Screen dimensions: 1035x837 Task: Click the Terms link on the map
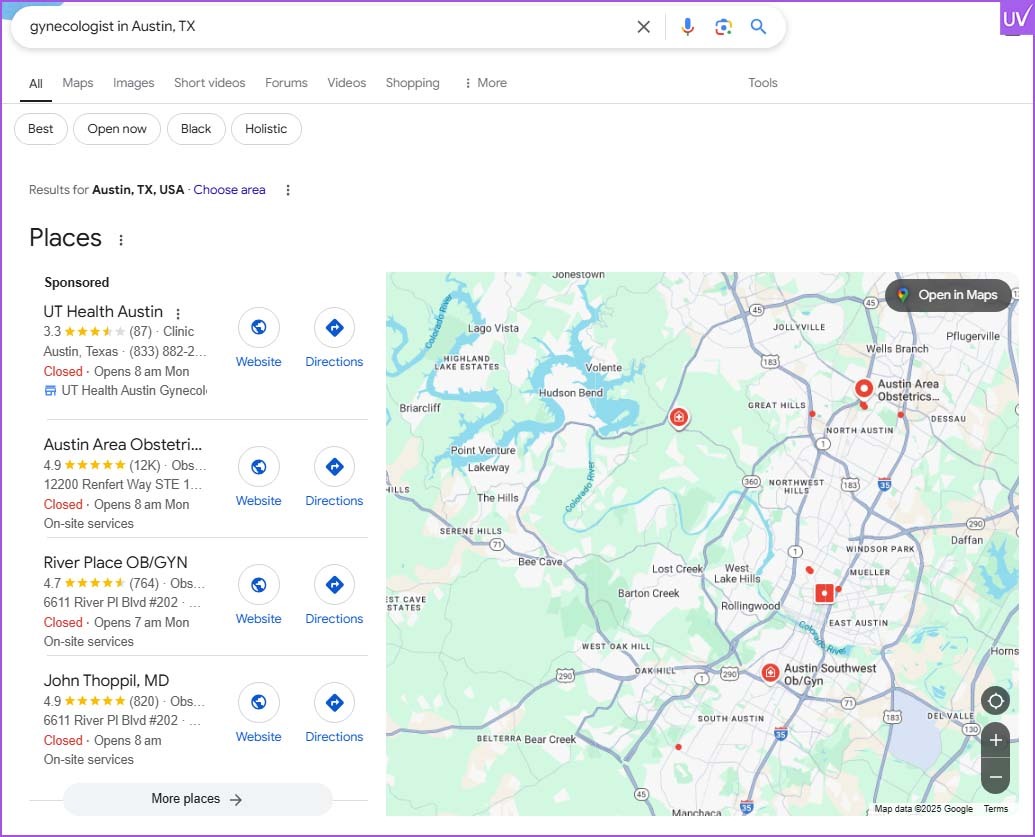pyautogui.click(x=995, y=809)
